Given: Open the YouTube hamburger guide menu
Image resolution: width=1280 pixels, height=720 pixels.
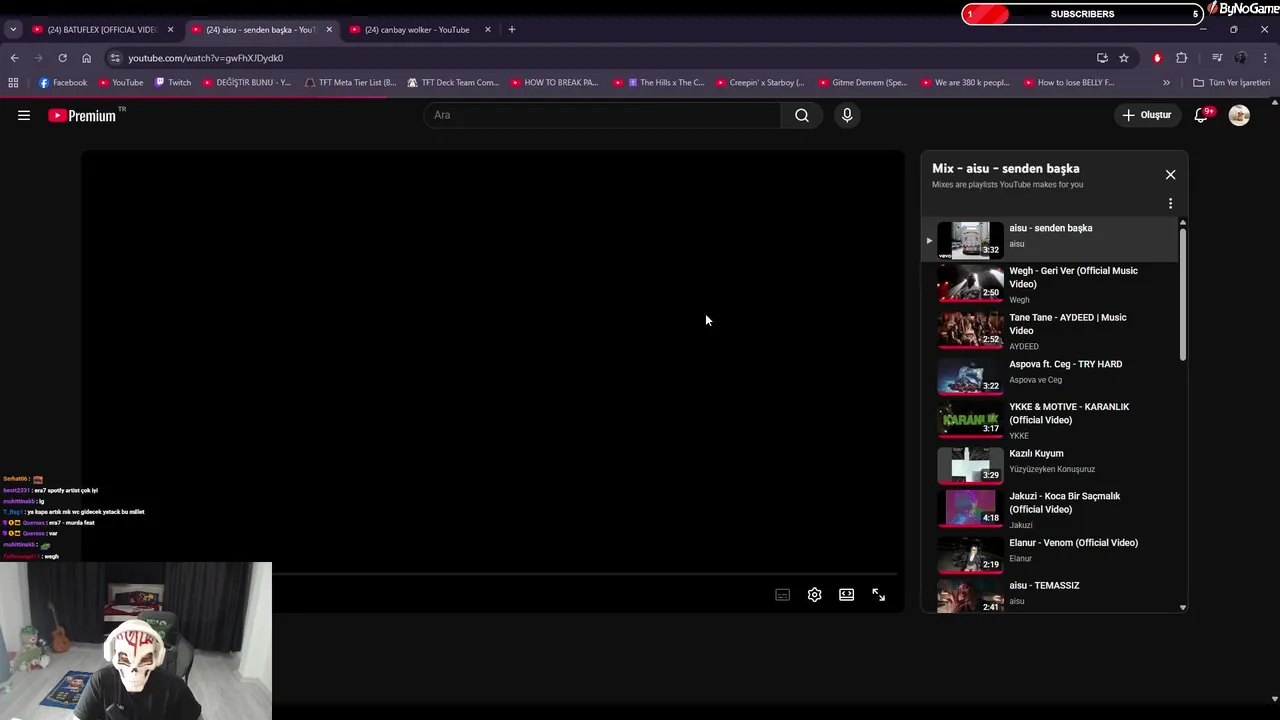Looking at the screenshot, I should pos(24,115).
